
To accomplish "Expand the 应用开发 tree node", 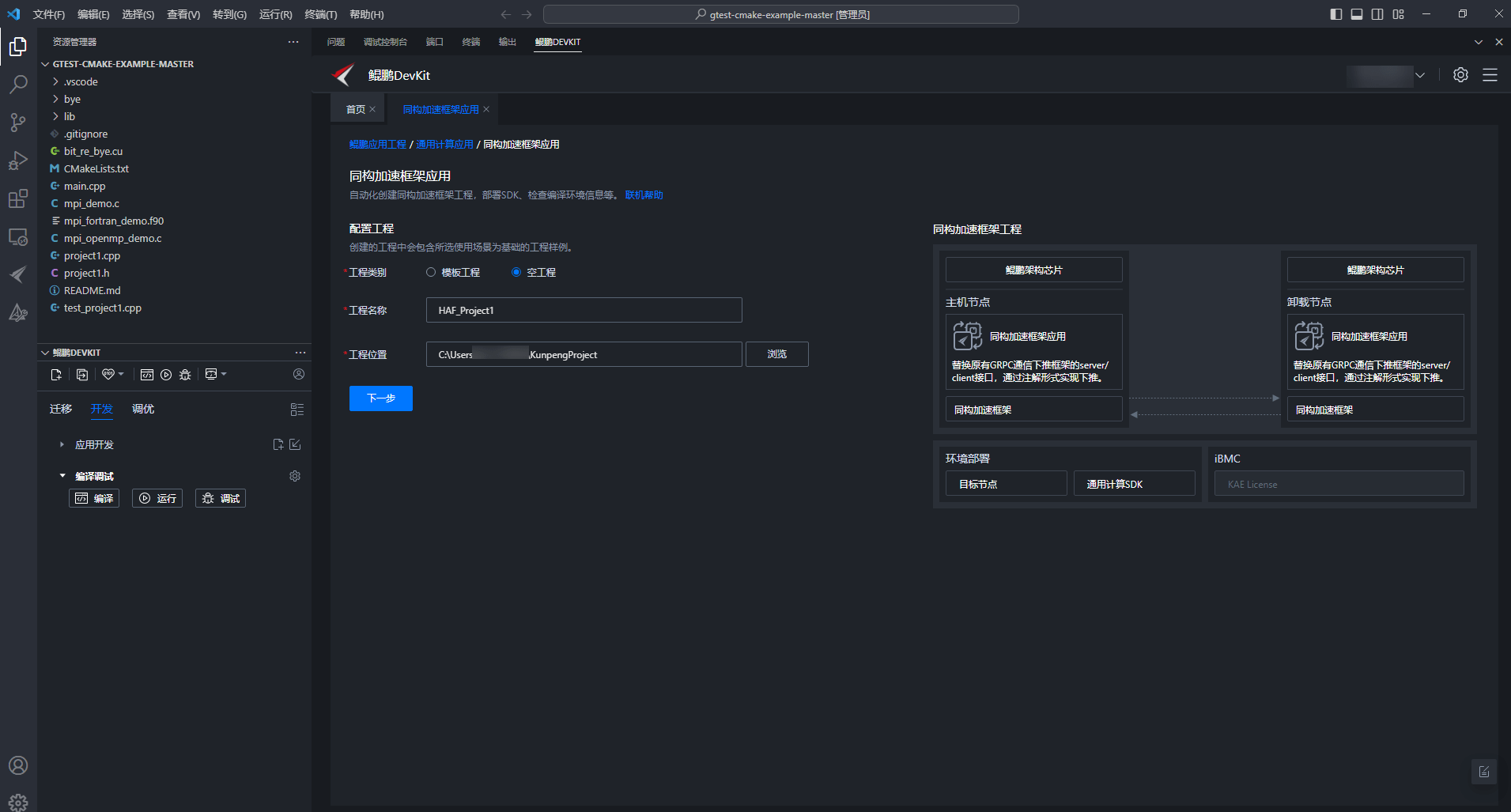I will click(62, 444).
